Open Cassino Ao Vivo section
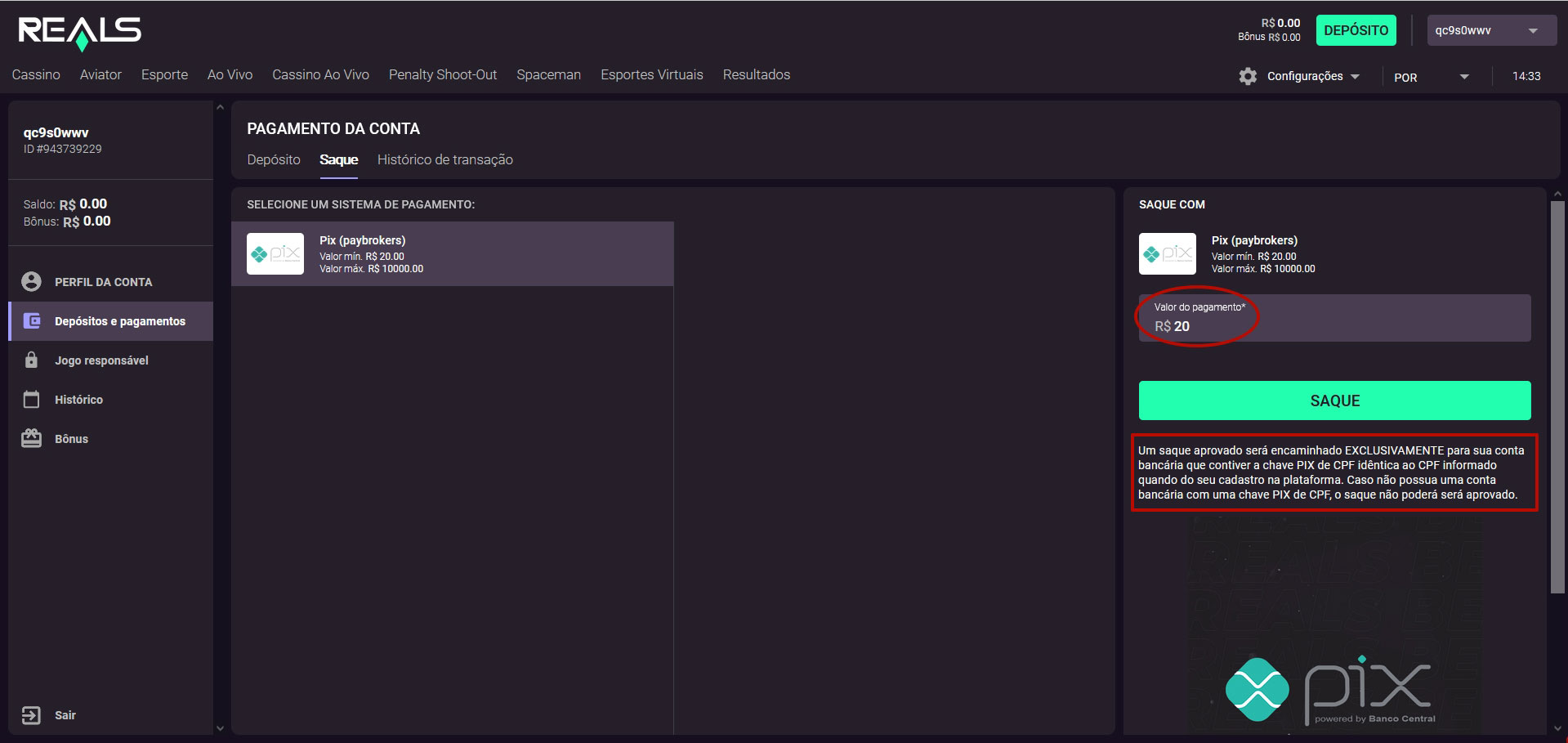 coord(320,74)
